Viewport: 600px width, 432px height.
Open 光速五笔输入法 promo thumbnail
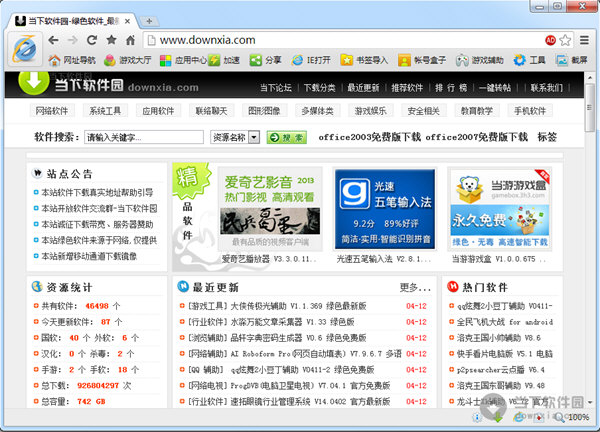click(385, 209)
